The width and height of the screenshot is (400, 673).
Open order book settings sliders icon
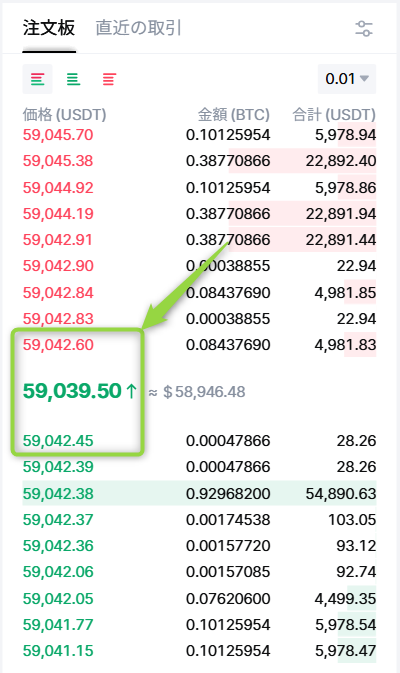coord(364,29)
